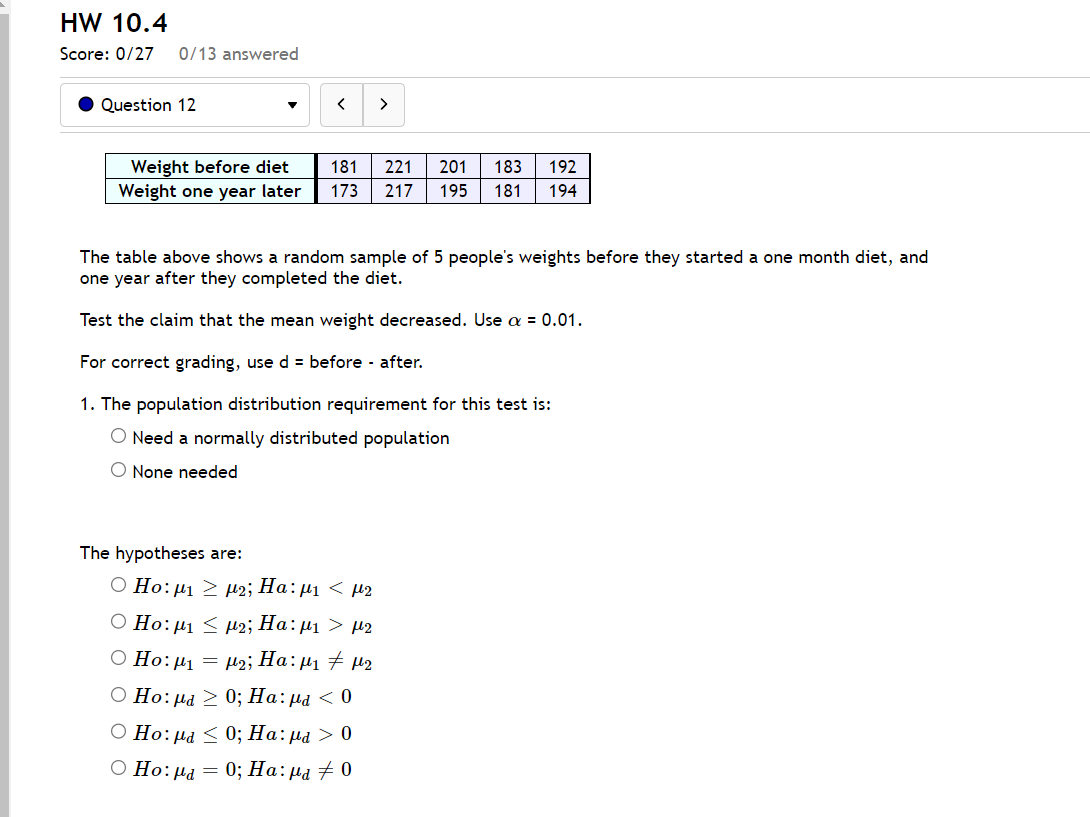Screen dimensions: 1090x817
Task: Click the 'Weight before diet' row header
Action: (x=211, y=167)
